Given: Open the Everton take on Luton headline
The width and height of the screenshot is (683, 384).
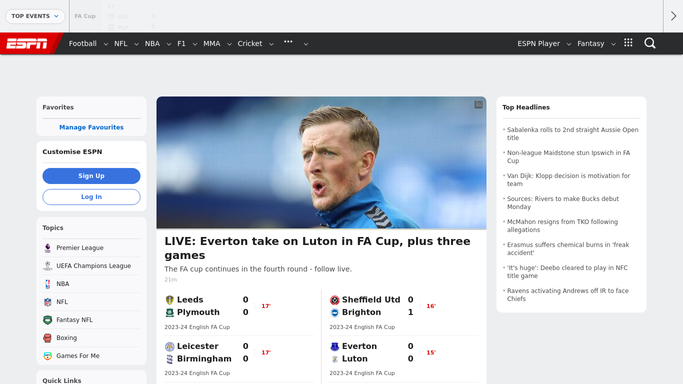Looking at the screenshot, I should point(317,248).
